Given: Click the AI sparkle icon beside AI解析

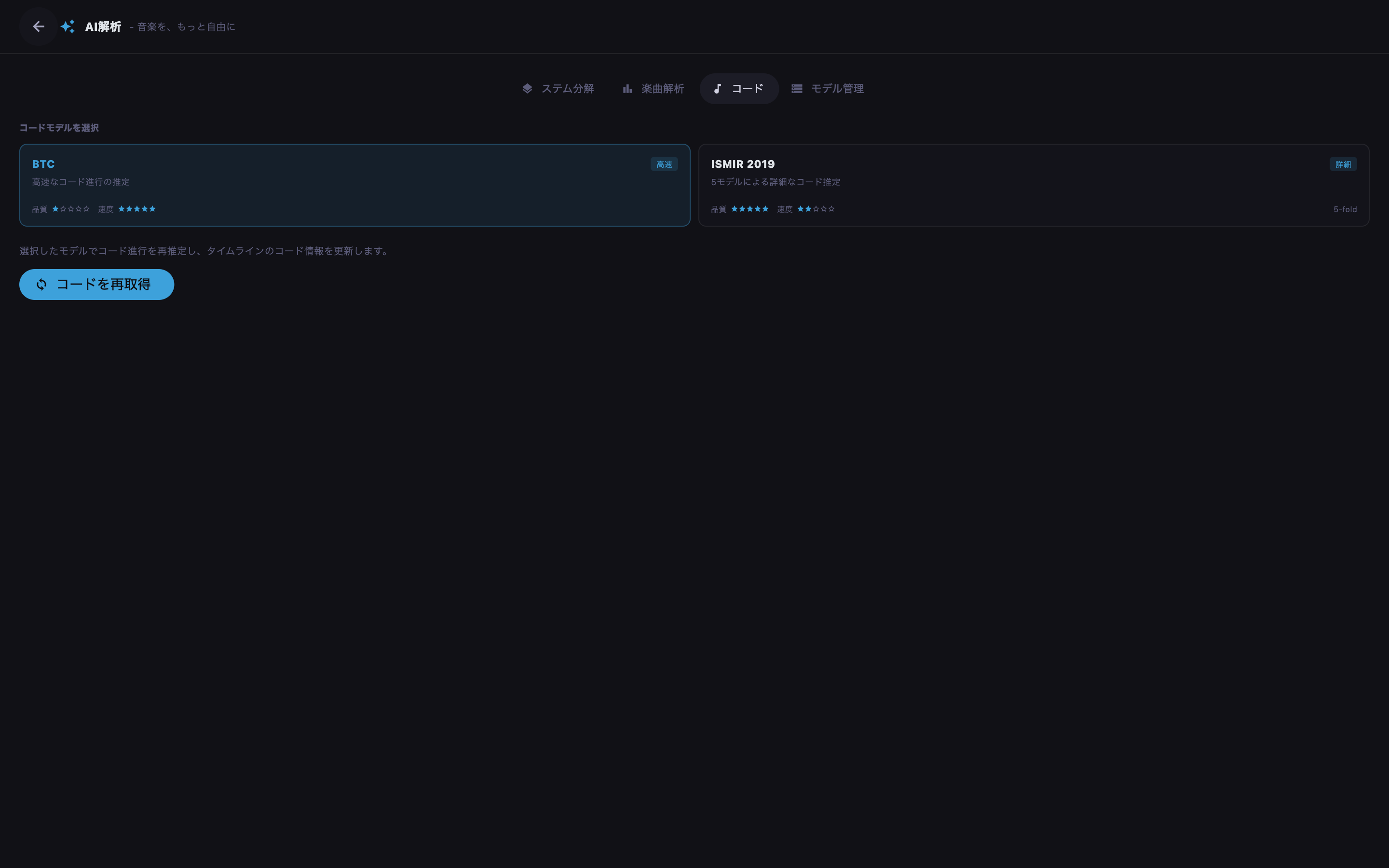Looking at the screenshot, I should [x=68, y=27].
